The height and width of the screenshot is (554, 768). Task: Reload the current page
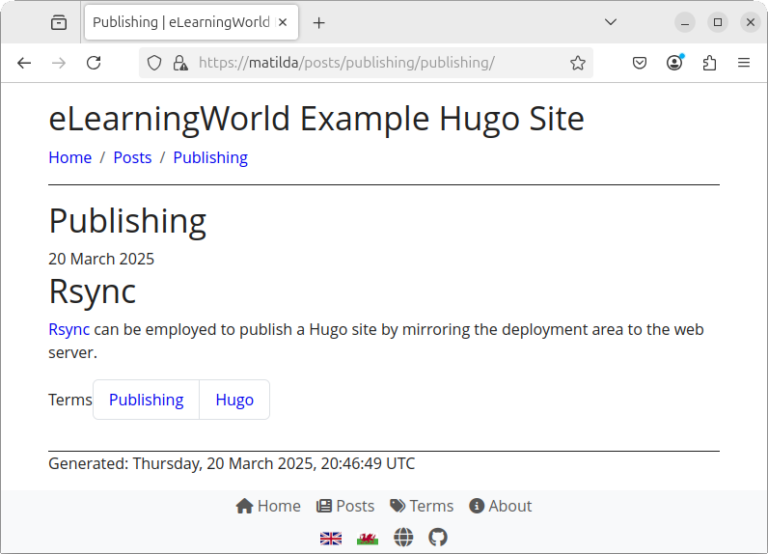pos(94,63)
